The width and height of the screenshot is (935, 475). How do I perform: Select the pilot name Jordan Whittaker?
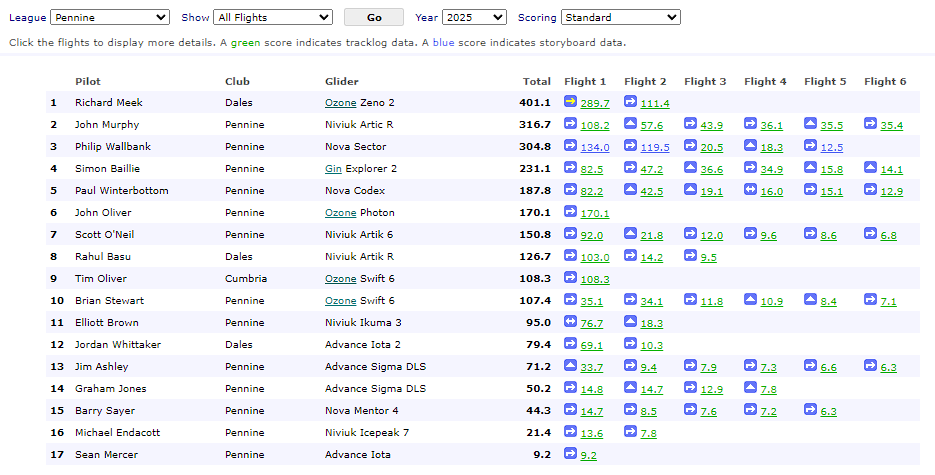[x=117, y=344]
